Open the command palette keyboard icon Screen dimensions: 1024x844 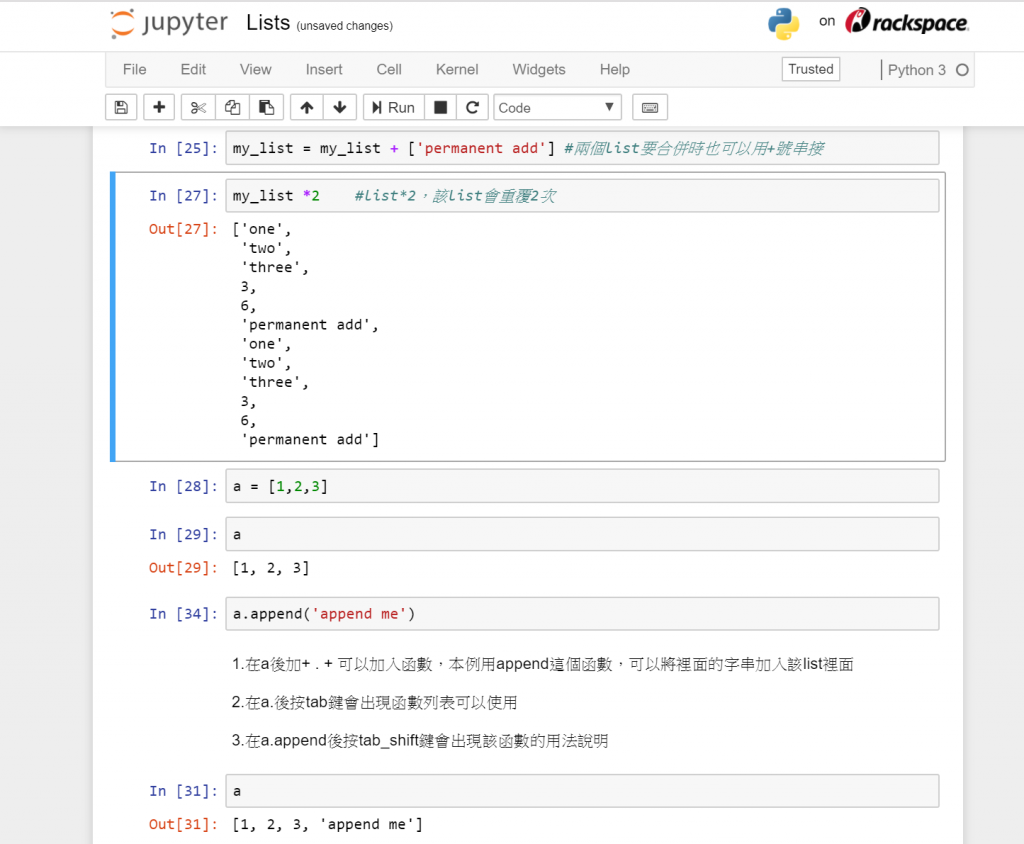(650, 108)
